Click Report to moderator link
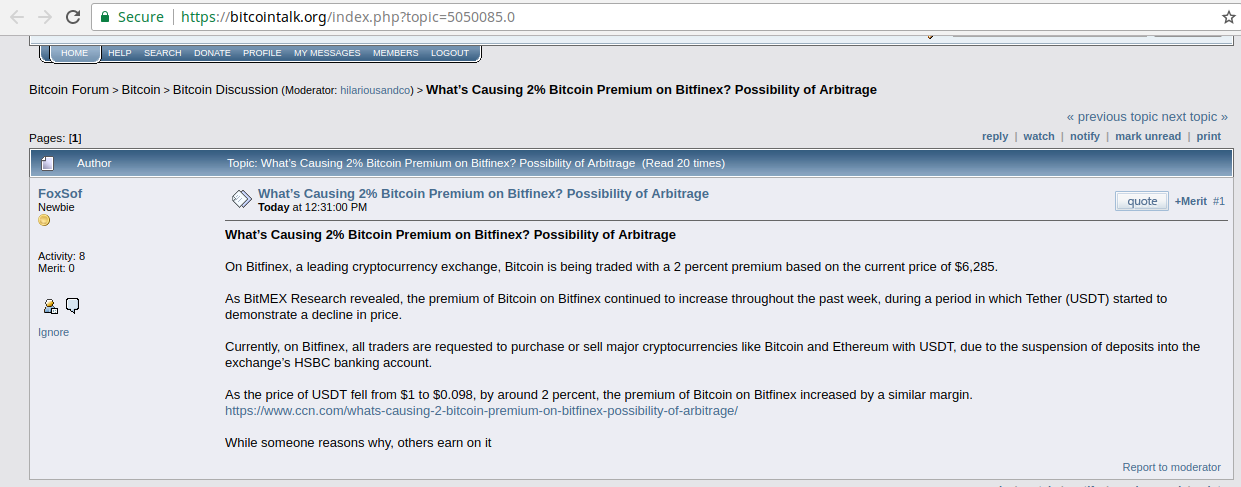This screenshot has width=1241, height=487. coord(1171,467)
